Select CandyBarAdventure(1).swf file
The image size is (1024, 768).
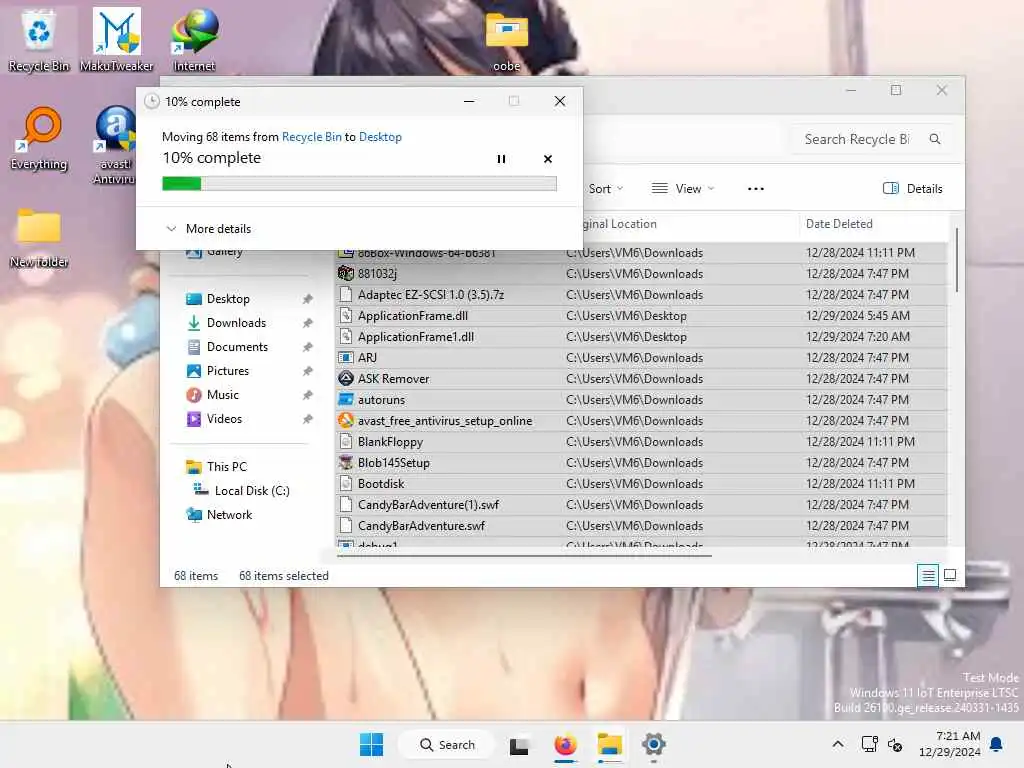click(x=641, y=505)
